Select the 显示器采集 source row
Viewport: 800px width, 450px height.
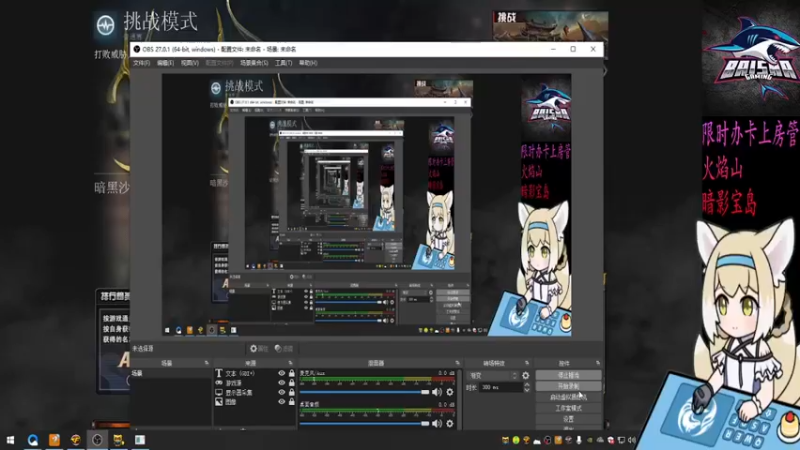(255, 392)
